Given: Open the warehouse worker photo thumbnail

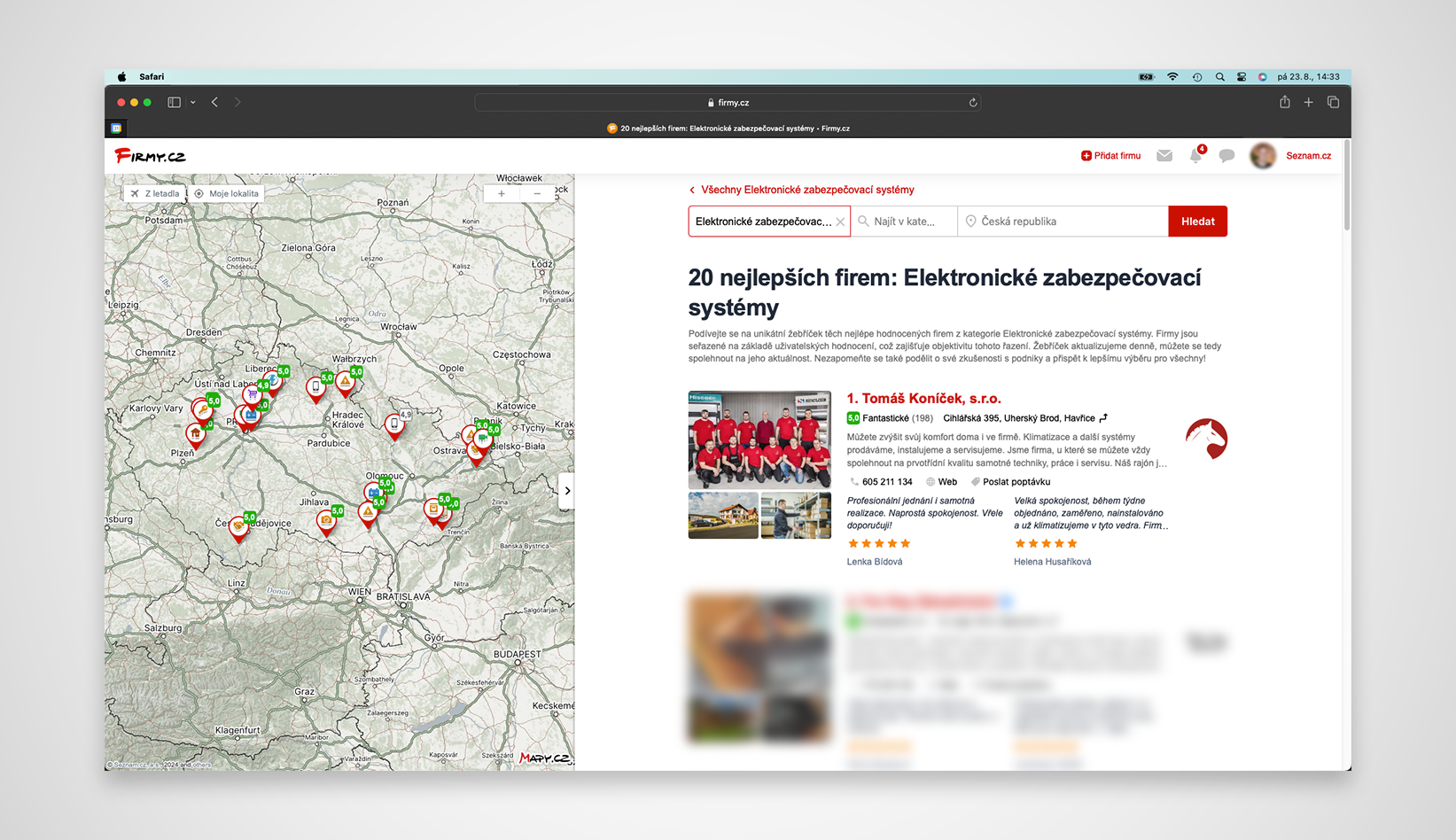Looking at the screenshot, I should click(x=796, y=516).
